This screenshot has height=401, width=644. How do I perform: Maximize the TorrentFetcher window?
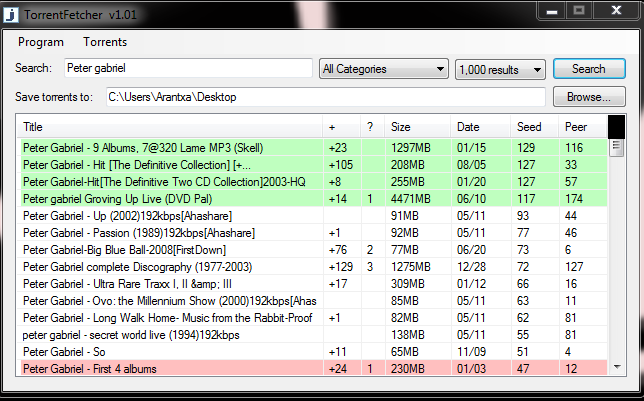coord(578,10)
